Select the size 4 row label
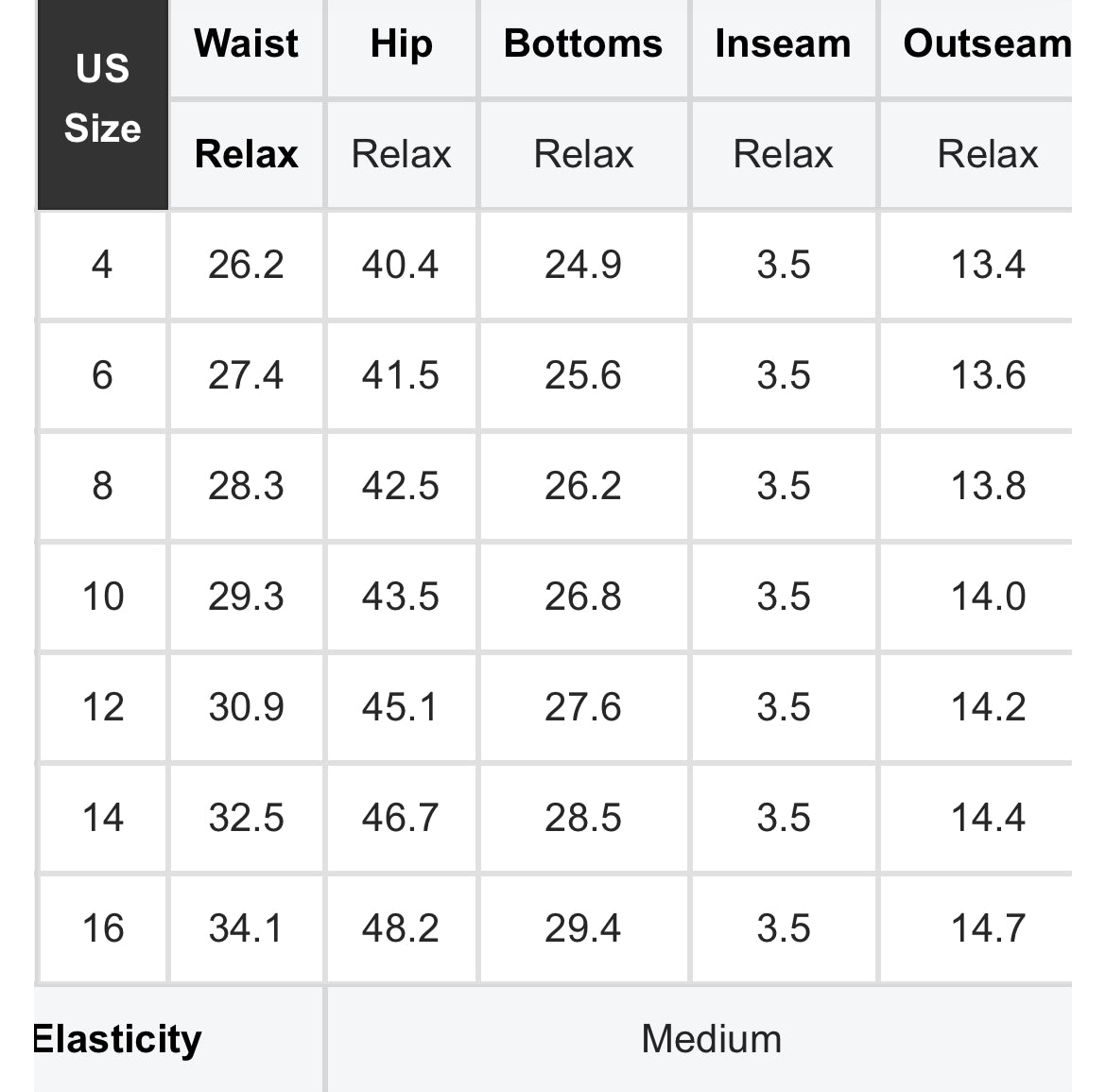1106x1092 pixels. point(102,265)
